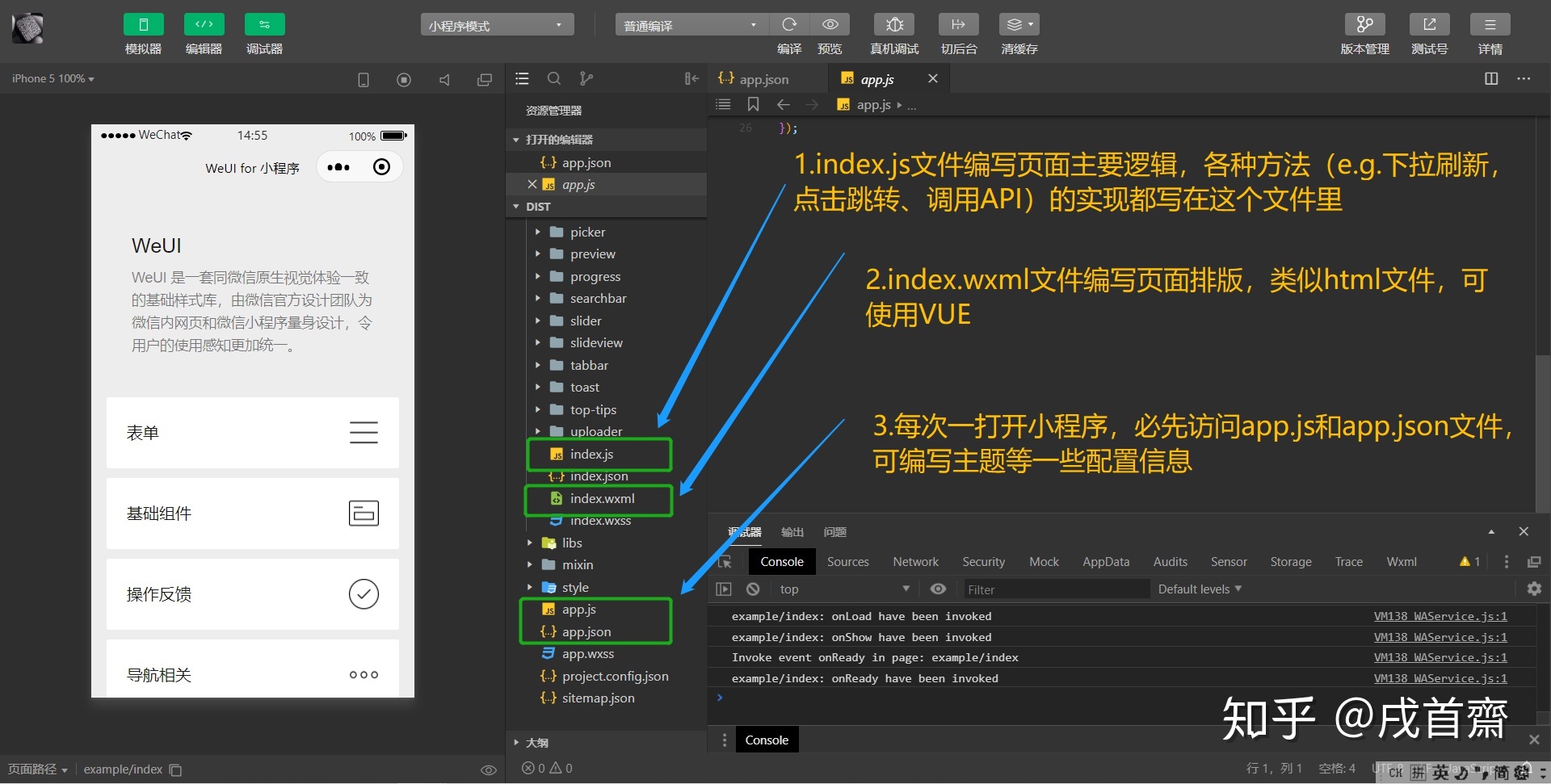Open the explorer file list icon
The height and width of the screenshot is (784, 1551).
(522, 78)
